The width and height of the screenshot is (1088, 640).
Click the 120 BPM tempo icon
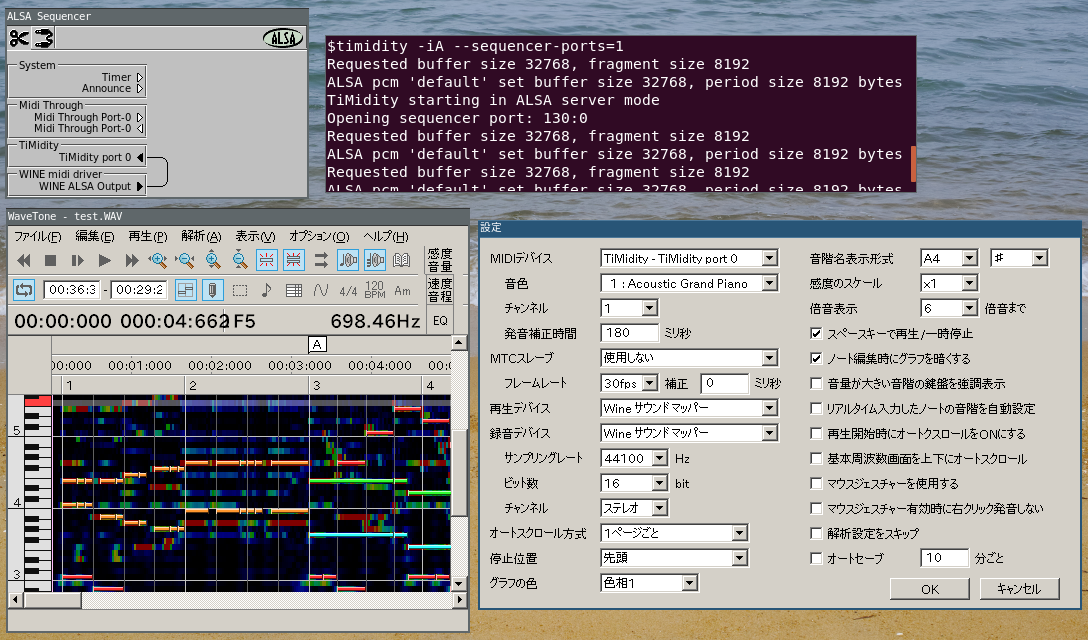tap(375, 290)
